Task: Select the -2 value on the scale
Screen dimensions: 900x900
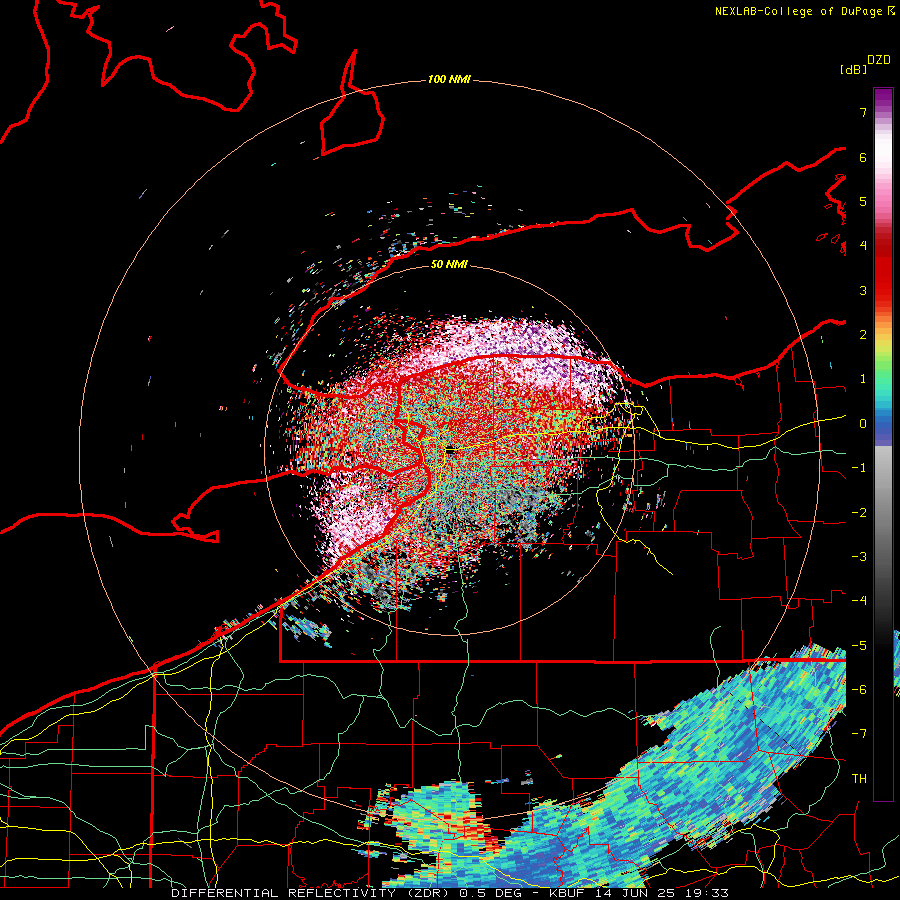Action: click(859, 513)
